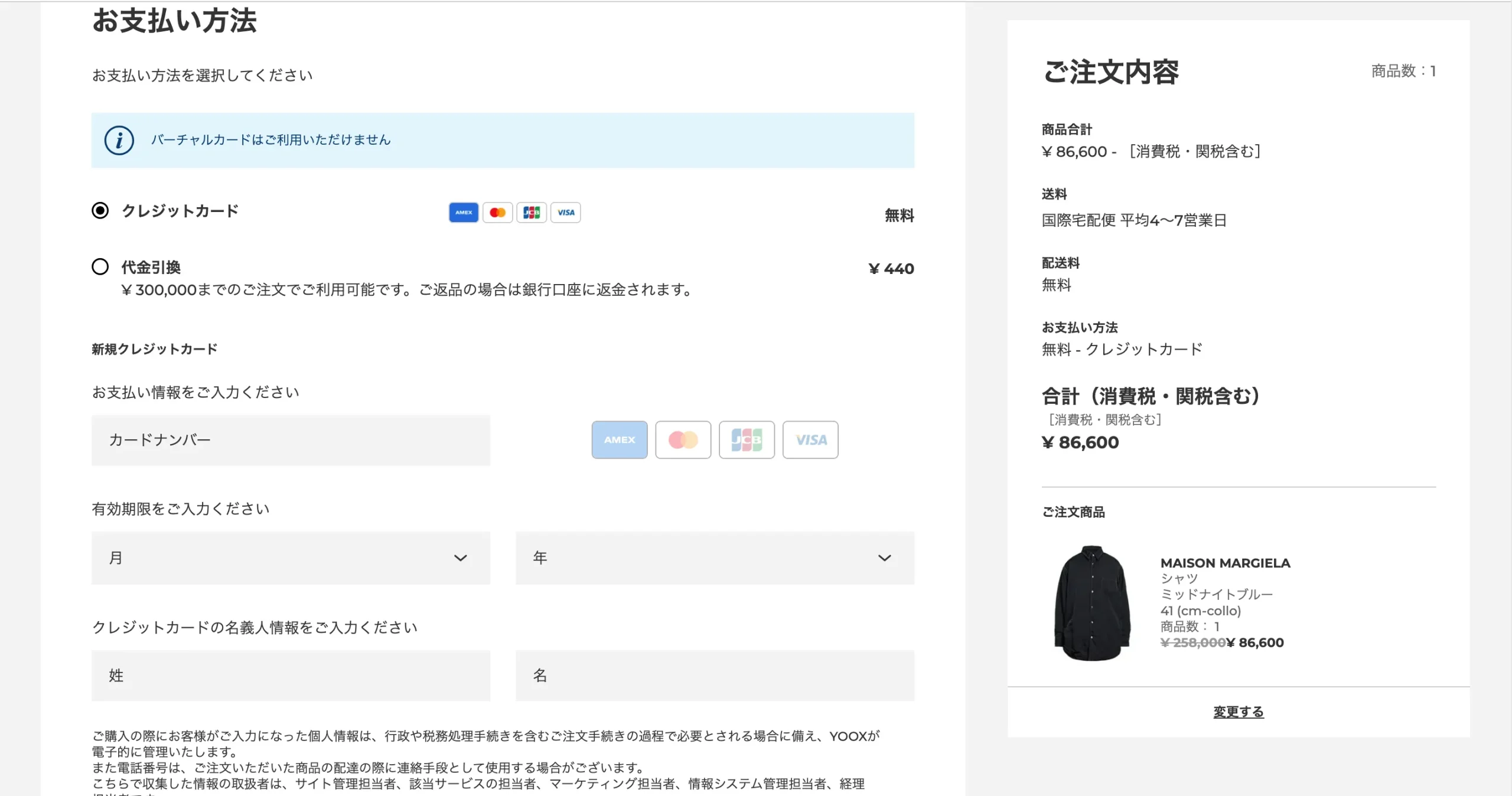Click small JCB logo beside クレジットカード
1512x796 pixels.
[x=532, y=213]
